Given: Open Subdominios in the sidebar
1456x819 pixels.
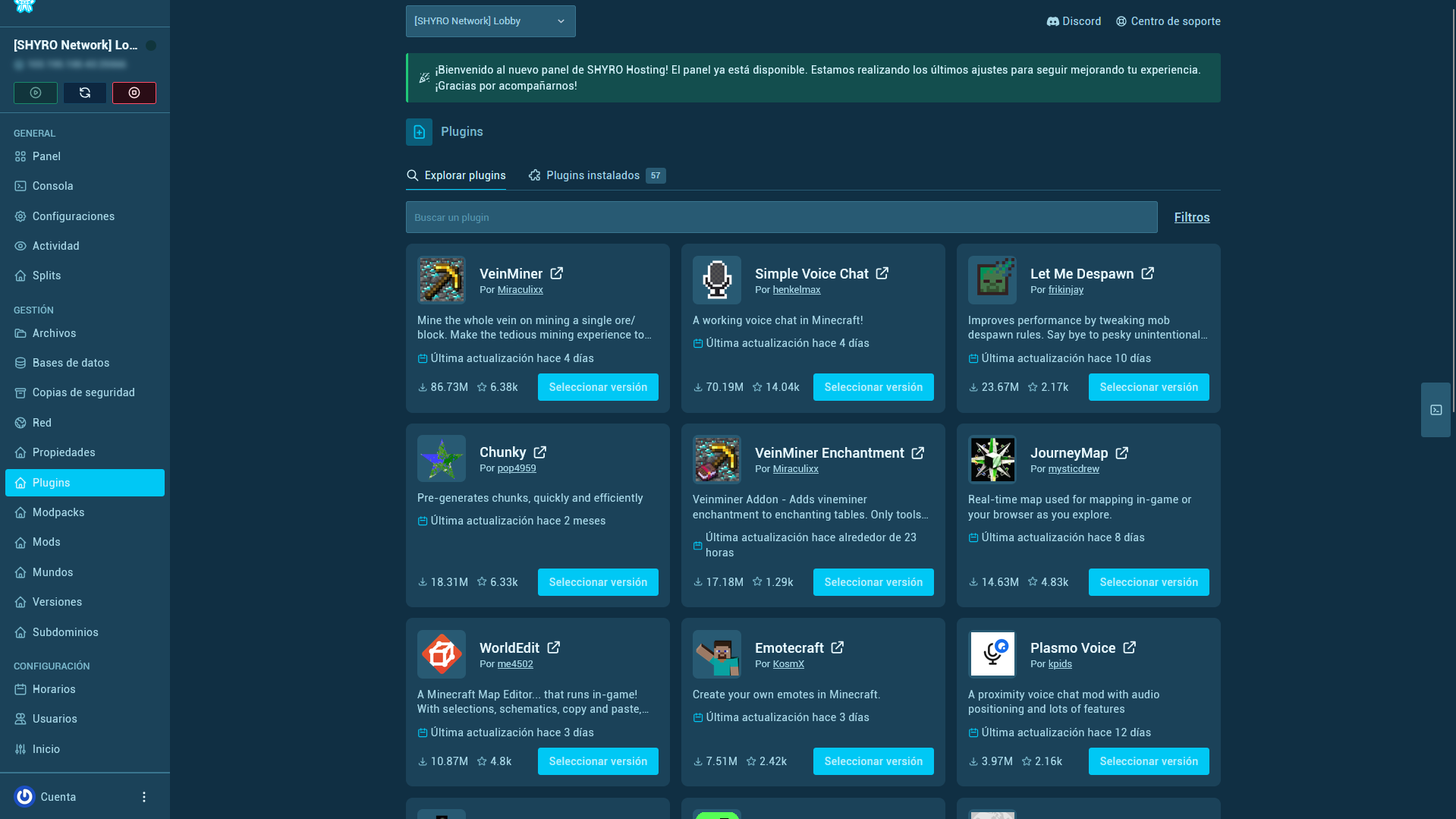Looking at the screenshot, I should 85,632.
